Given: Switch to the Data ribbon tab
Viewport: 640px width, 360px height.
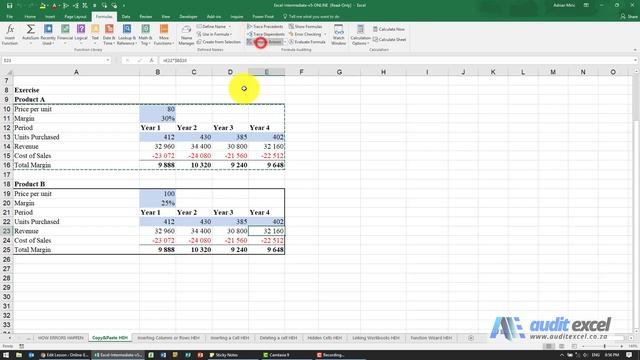Looking at the screenshot, I should [x=126, y=17].
